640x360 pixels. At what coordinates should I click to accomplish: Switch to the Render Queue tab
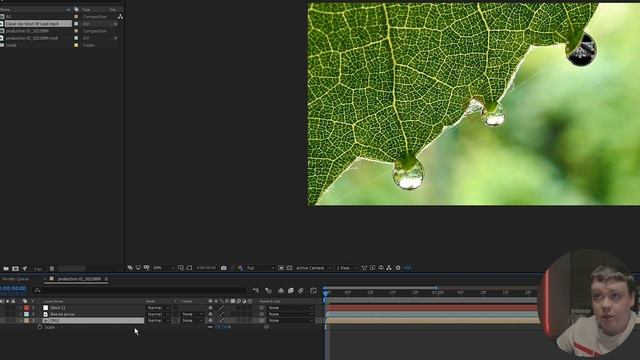pos(16,279)
